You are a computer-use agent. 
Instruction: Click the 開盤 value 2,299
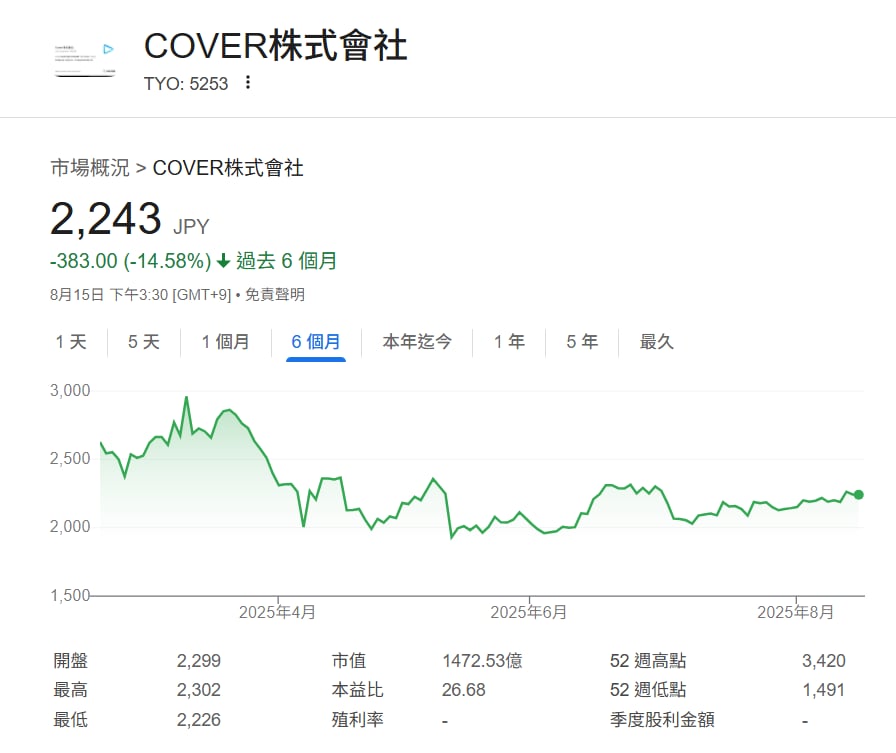coord(198,660)
